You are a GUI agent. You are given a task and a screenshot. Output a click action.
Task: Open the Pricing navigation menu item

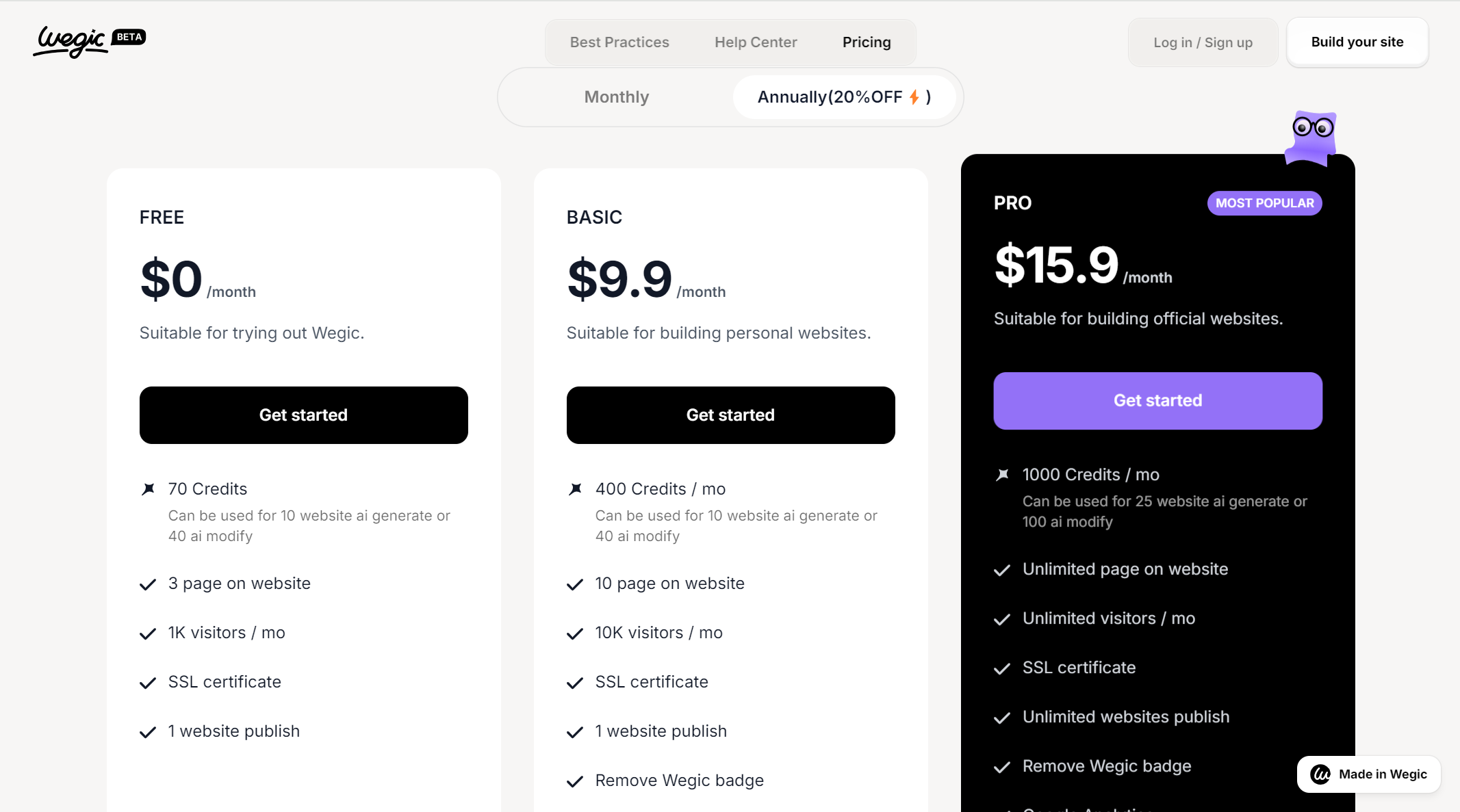(867, 42)
